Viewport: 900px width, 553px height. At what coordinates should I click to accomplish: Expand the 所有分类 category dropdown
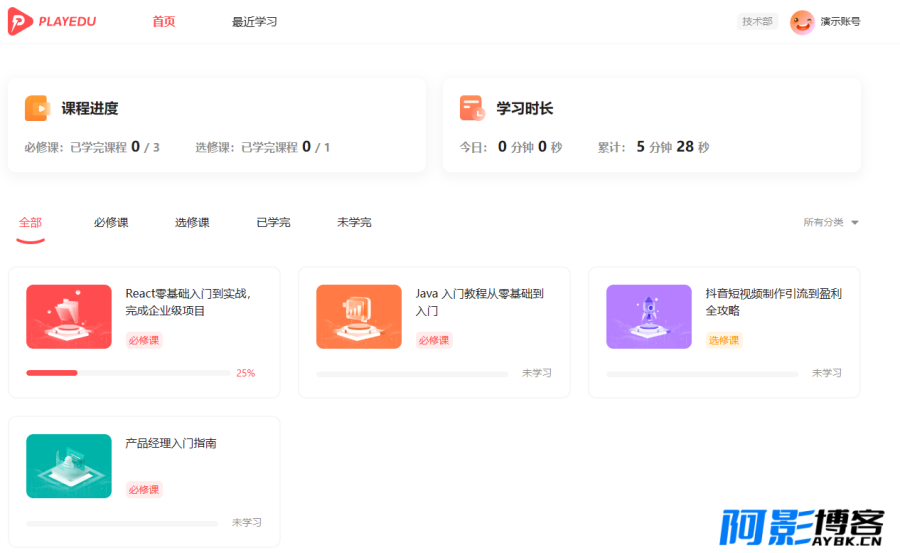(x=831, y=222)
